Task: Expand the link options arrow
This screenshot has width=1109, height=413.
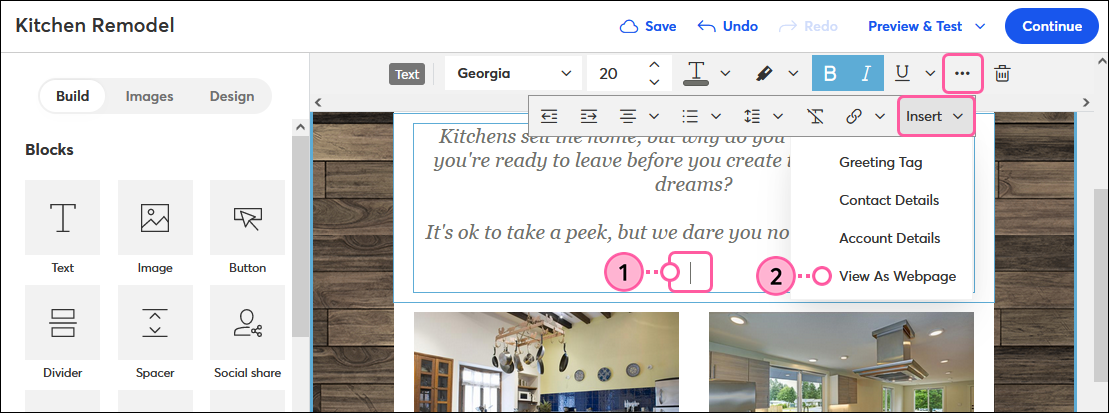Action: [x=881, y=116]
